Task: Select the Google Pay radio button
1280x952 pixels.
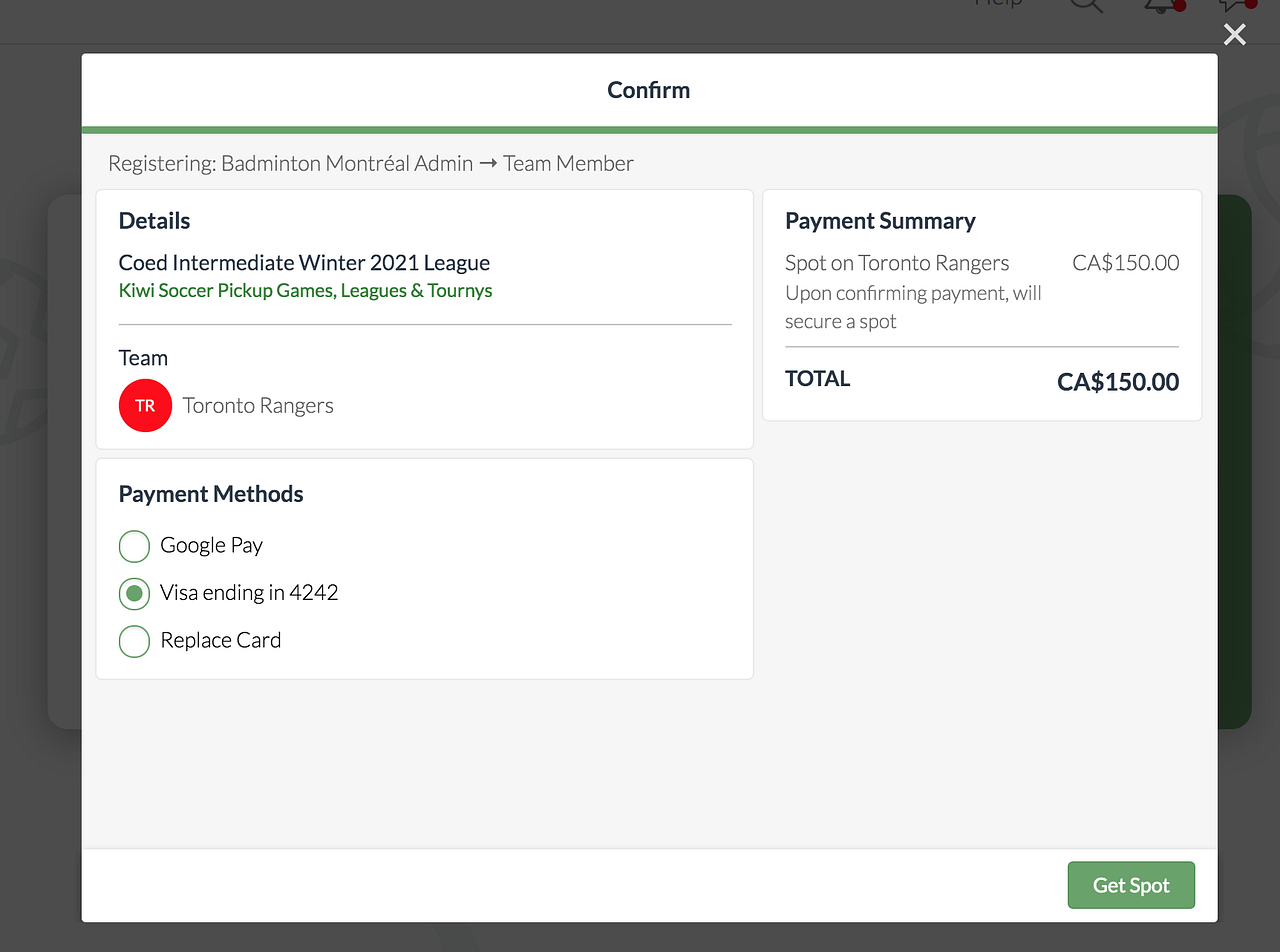Action: pyautogui.click(x=134, y=546)
